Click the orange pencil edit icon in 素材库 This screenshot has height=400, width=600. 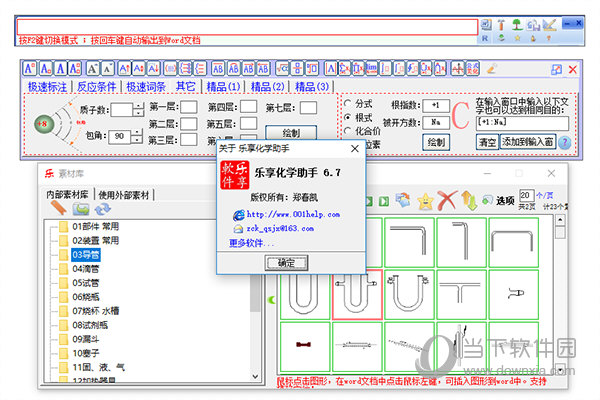[58, 208]
